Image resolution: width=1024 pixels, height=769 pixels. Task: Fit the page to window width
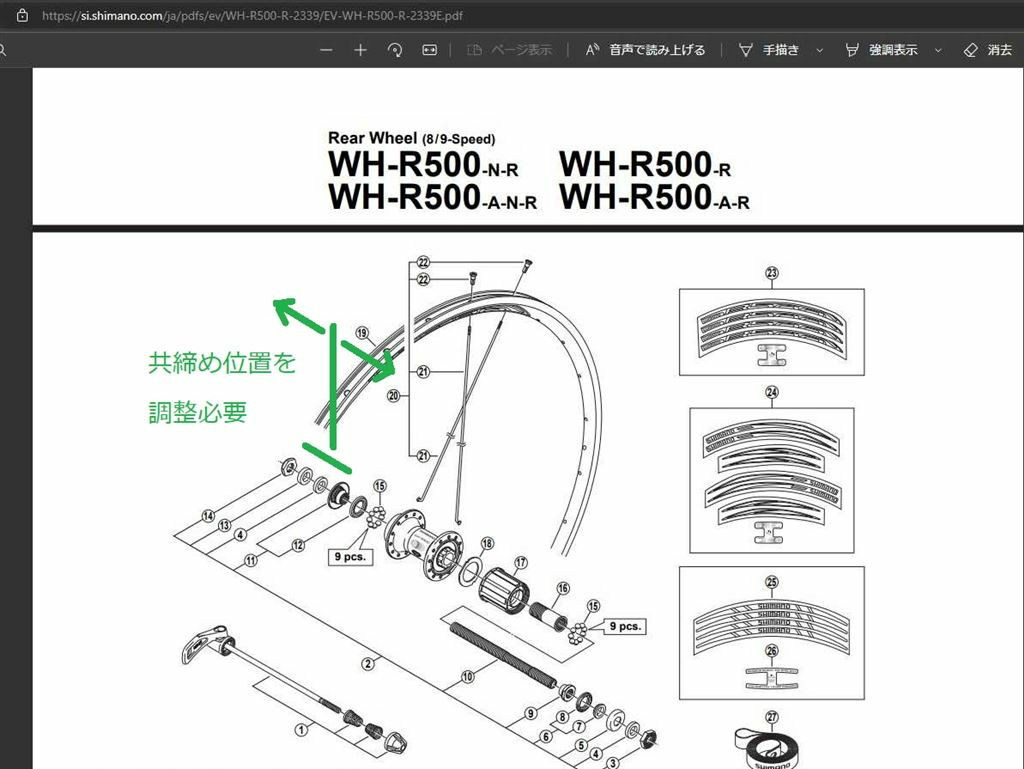pyautogui.click(x=430, y=50)
